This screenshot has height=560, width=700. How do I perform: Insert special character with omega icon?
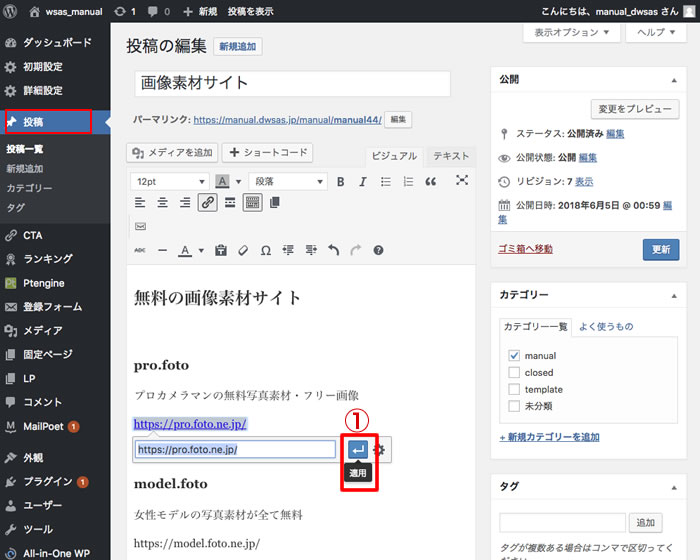(x=265, y=250)
